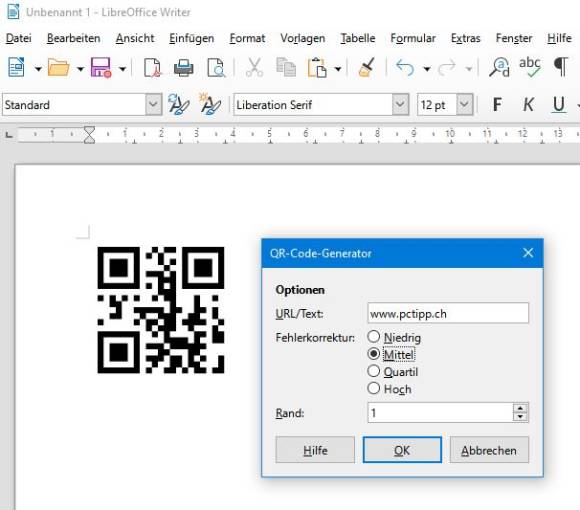Viewport: 580px width, 510px height.
Task: Expand the Liberation Serif font dropdown
Action: coord(400,104)
